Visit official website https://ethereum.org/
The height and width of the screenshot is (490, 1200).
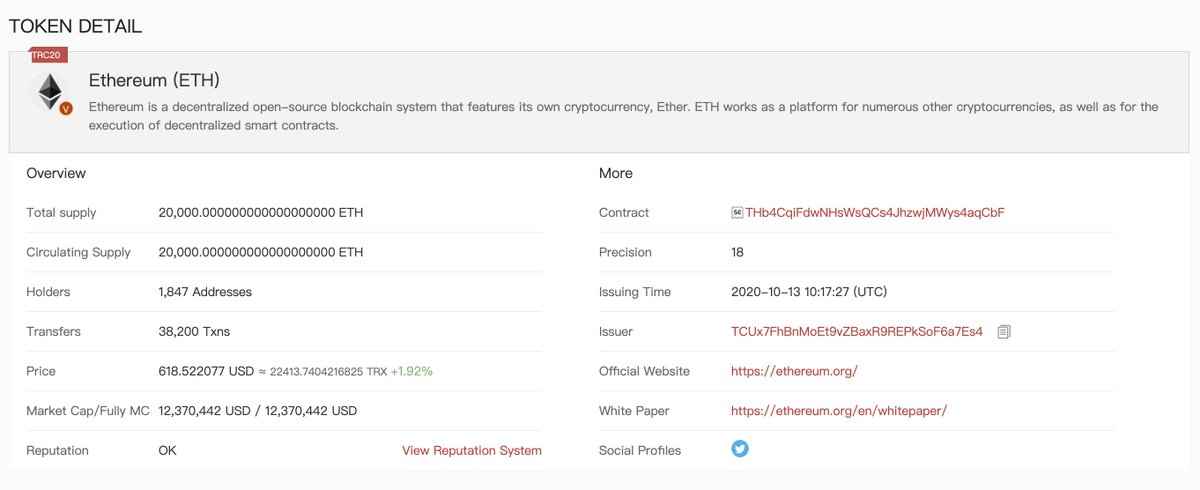pos(794,371)
